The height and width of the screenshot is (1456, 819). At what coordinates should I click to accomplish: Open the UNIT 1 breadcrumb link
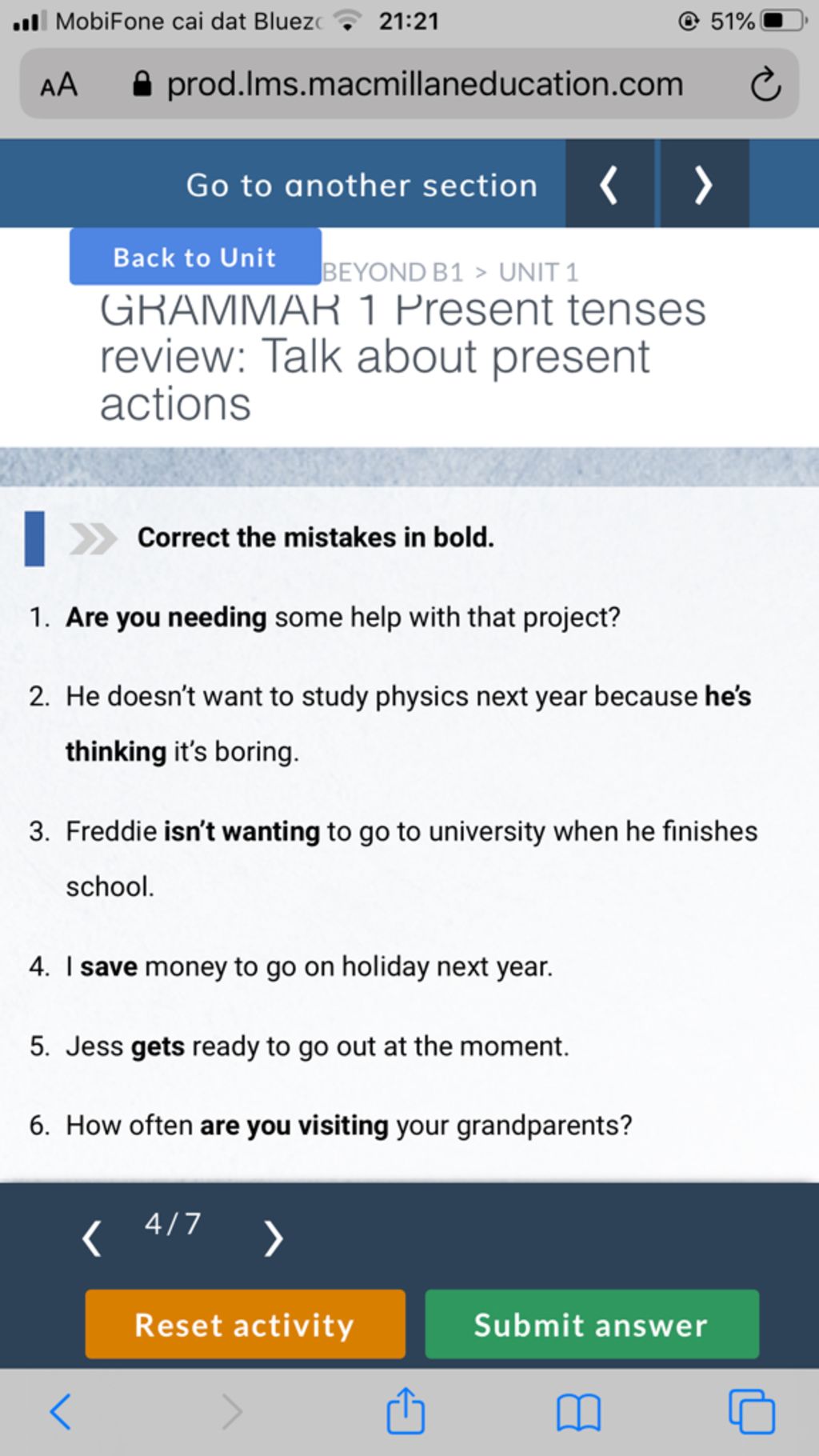click(x=538, y=273)
